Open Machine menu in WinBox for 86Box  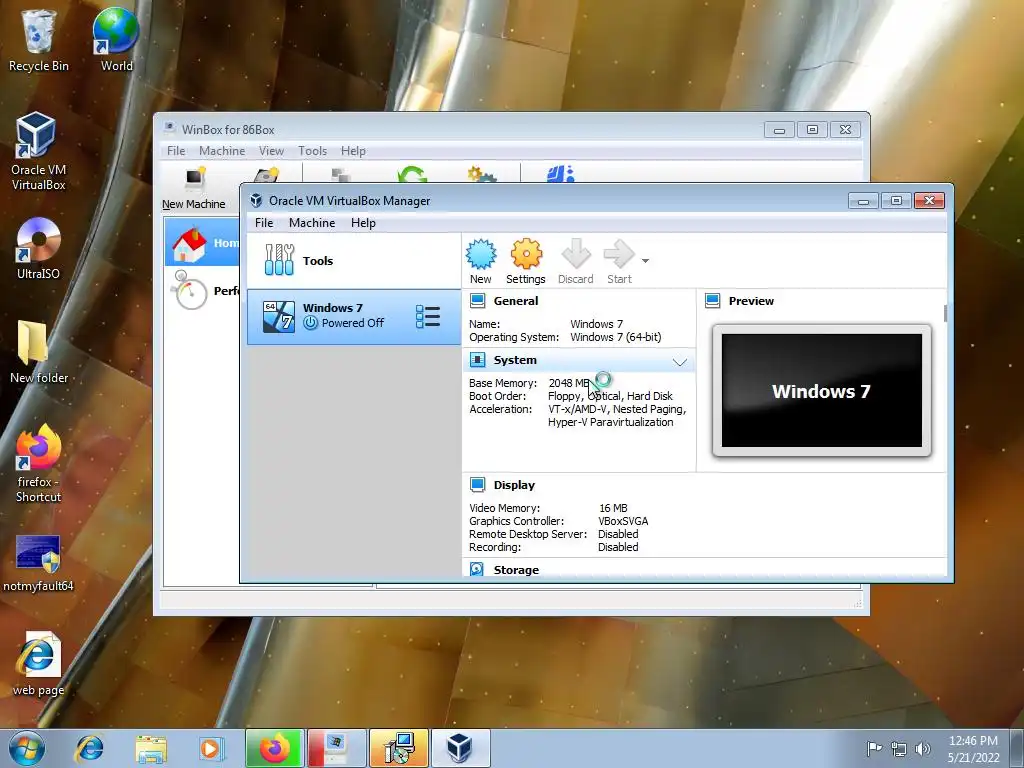coord(222,151)
